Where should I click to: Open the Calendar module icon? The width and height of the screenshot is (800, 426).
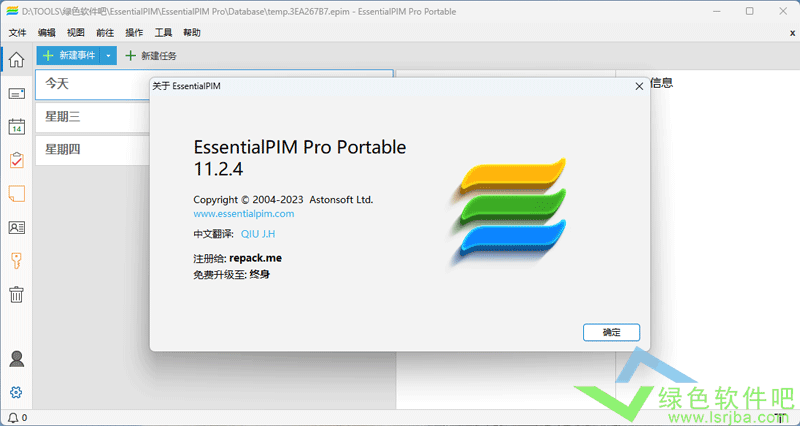click(16, 127)
